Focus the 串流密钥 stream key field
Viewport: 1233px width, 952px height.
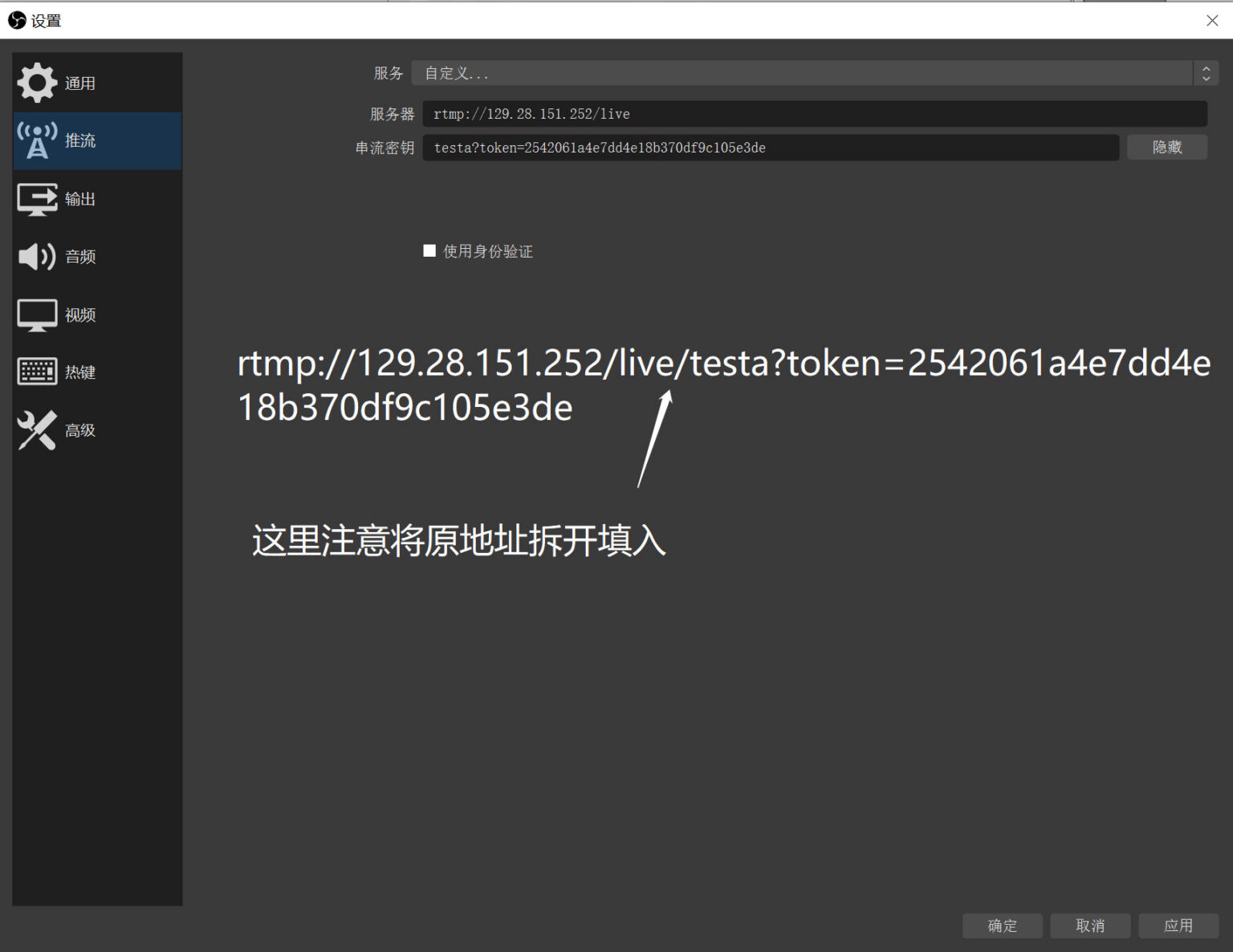[x=771, y=148]
